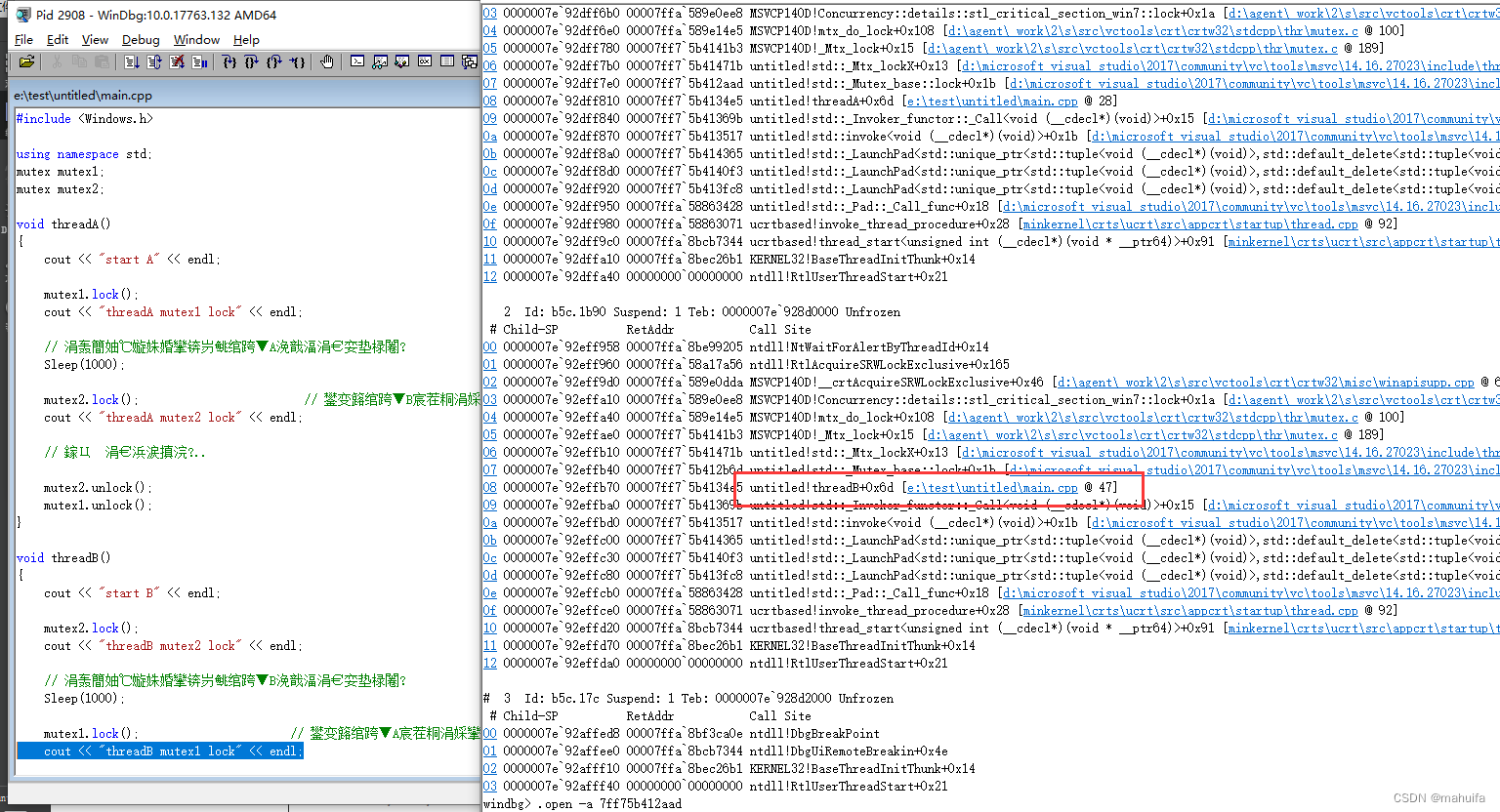Click the cout "threadB mutex2 lock" line

(173, 646)
